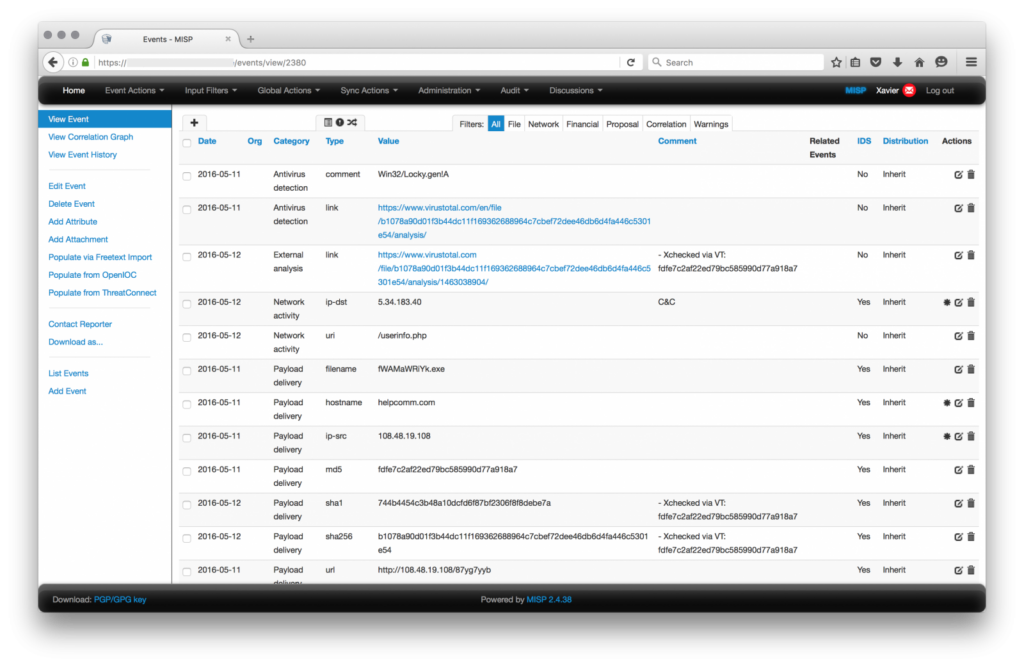
Task: Select the md5 attribute row checkbox
Action: (186, 470)
